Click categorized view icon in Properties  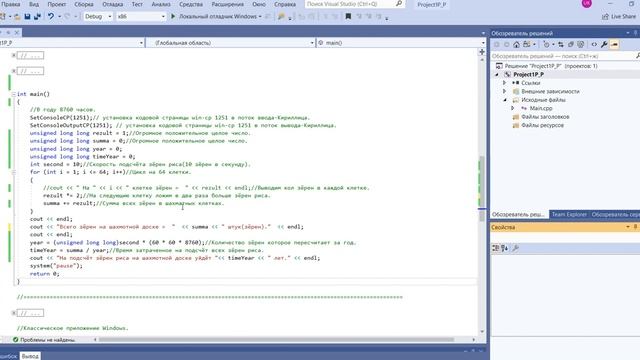point(496,248)
